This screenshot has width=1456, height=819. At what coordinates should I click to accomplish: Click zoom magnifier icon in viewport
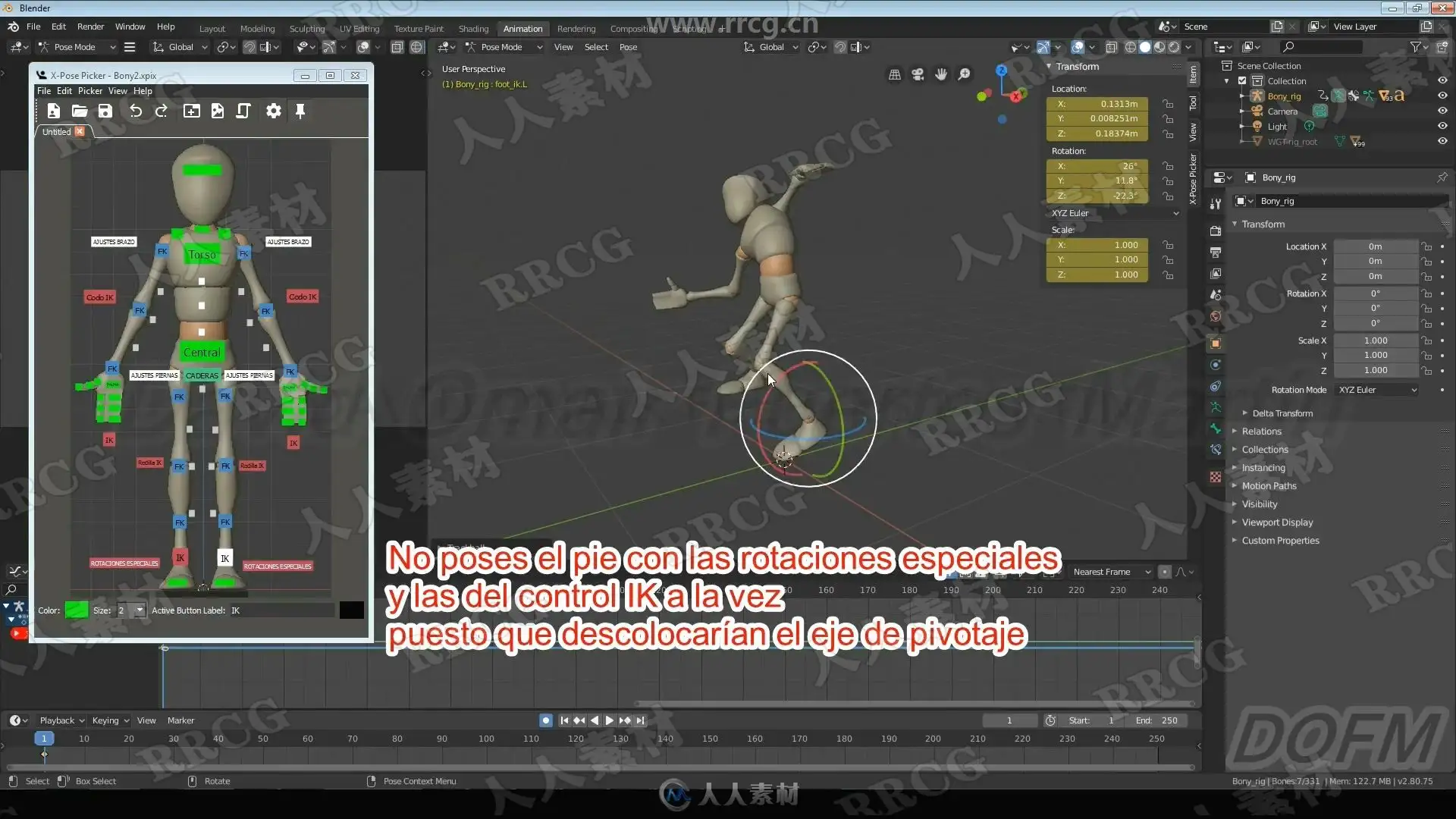[x=965, y=74]
